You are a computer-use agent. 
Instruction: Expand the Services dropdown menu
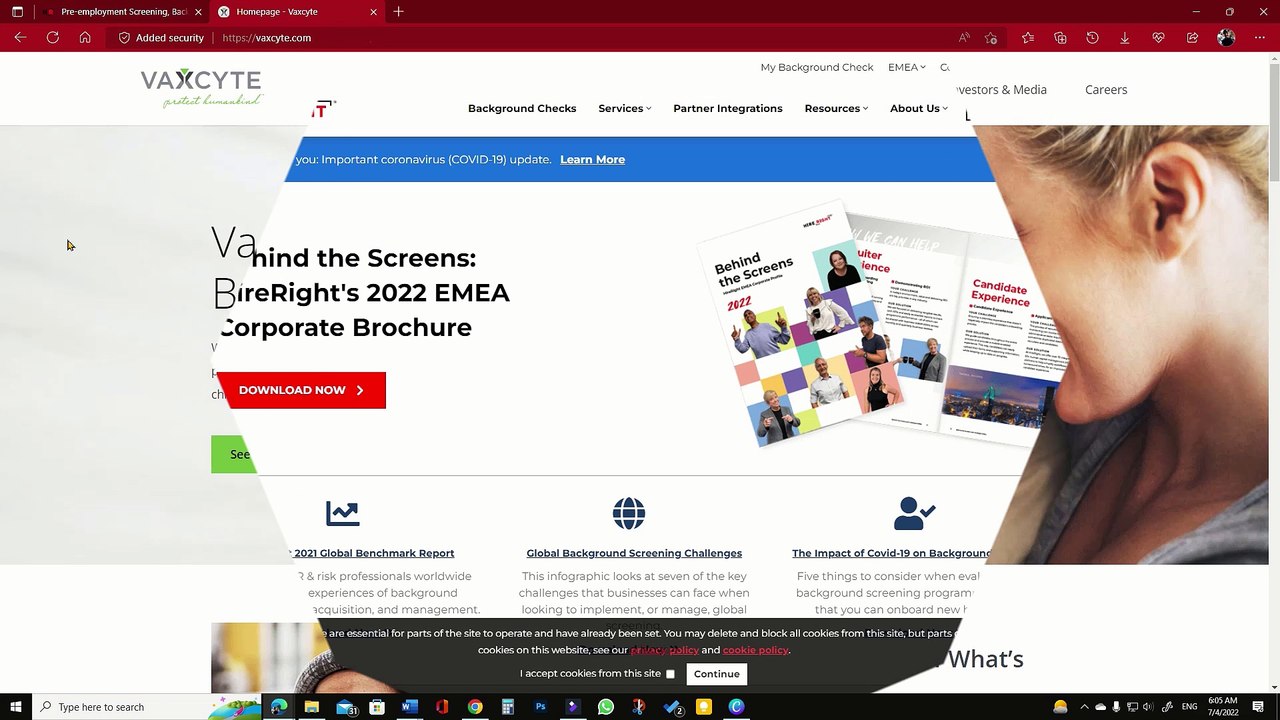[625, 108]
